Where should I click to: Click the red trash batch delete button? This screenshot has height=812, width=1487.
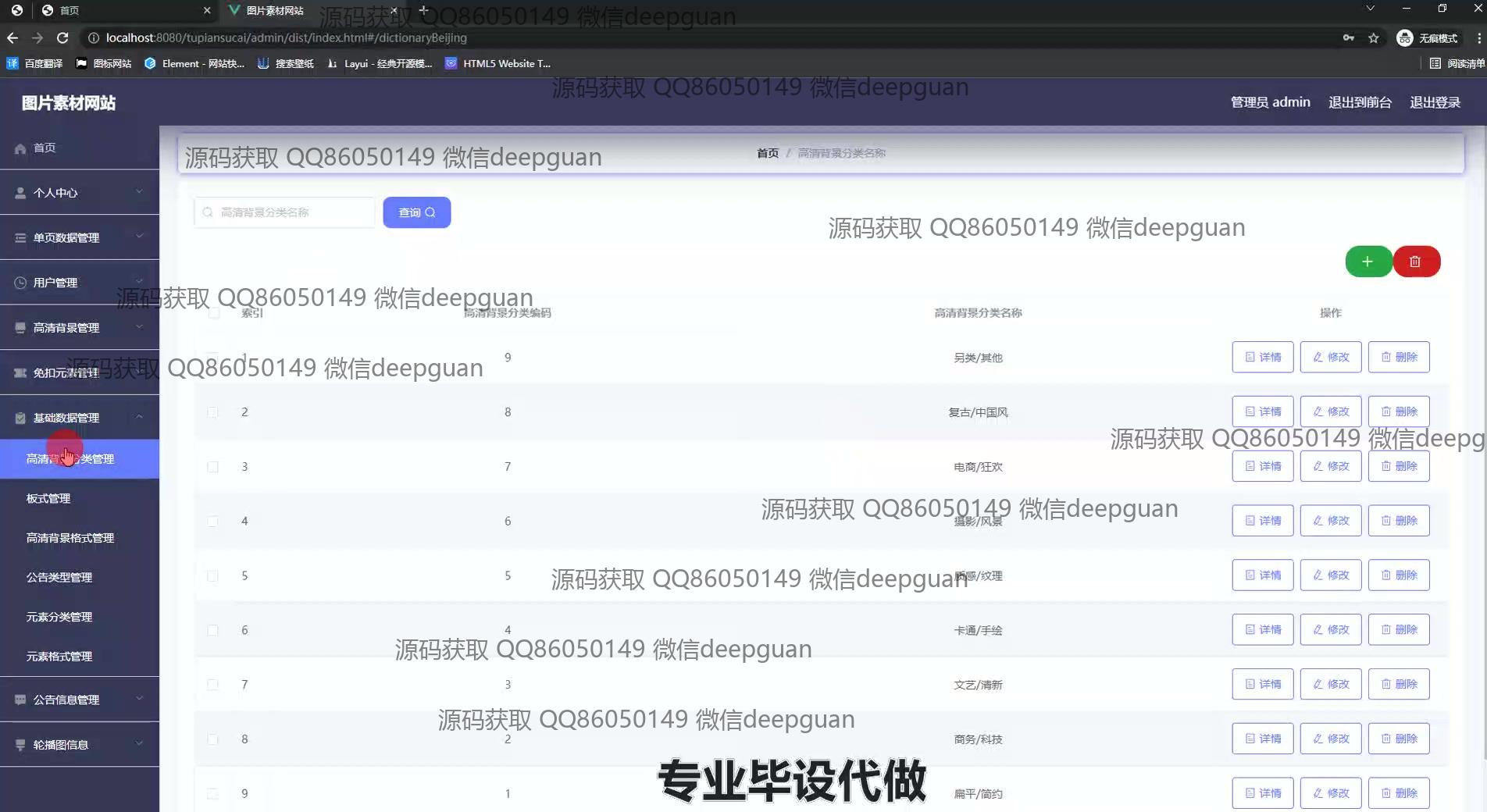(1416, 262)
